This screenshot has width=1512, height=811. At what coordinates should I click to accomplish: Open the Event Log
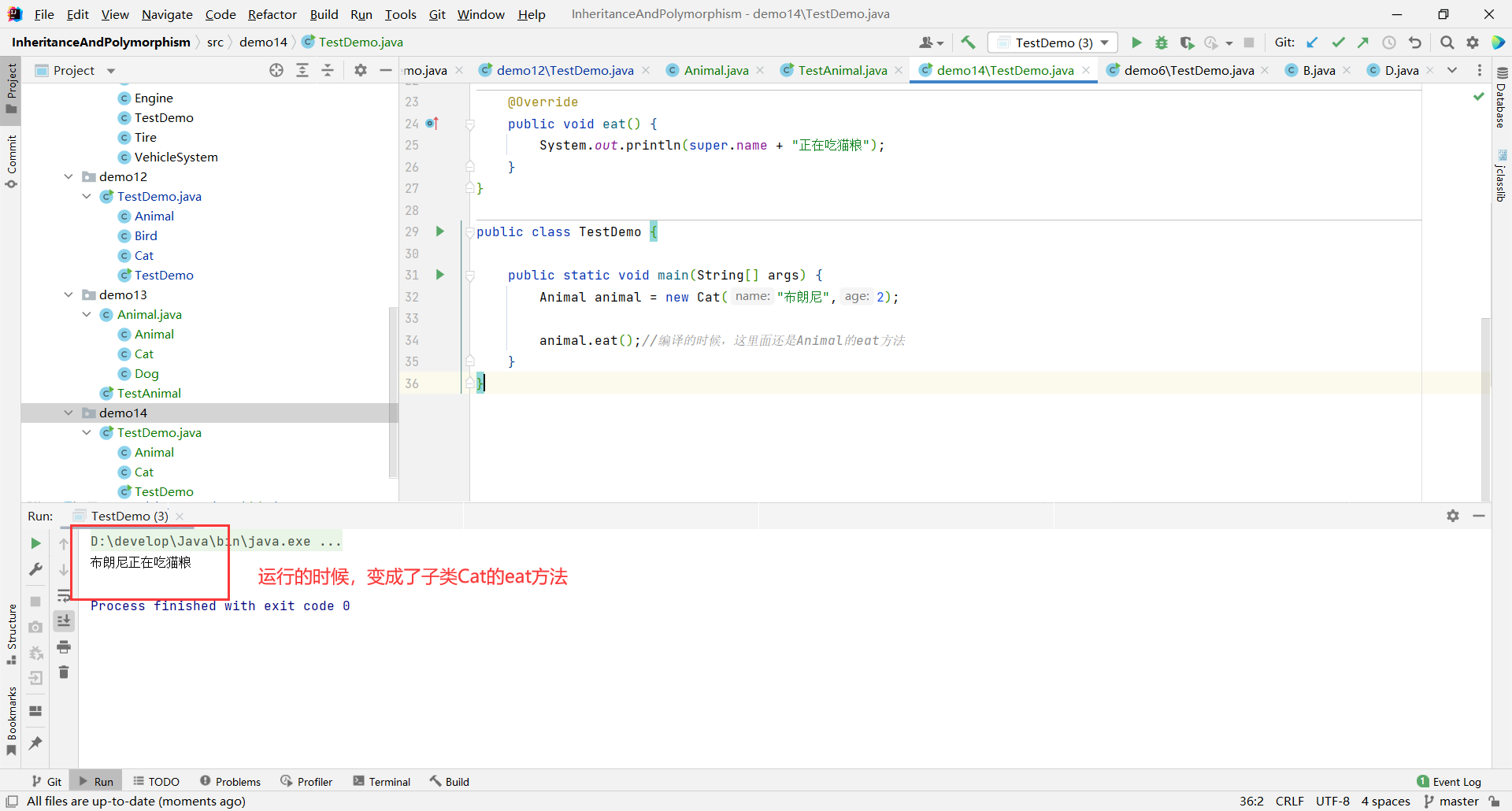point(1449,781)
